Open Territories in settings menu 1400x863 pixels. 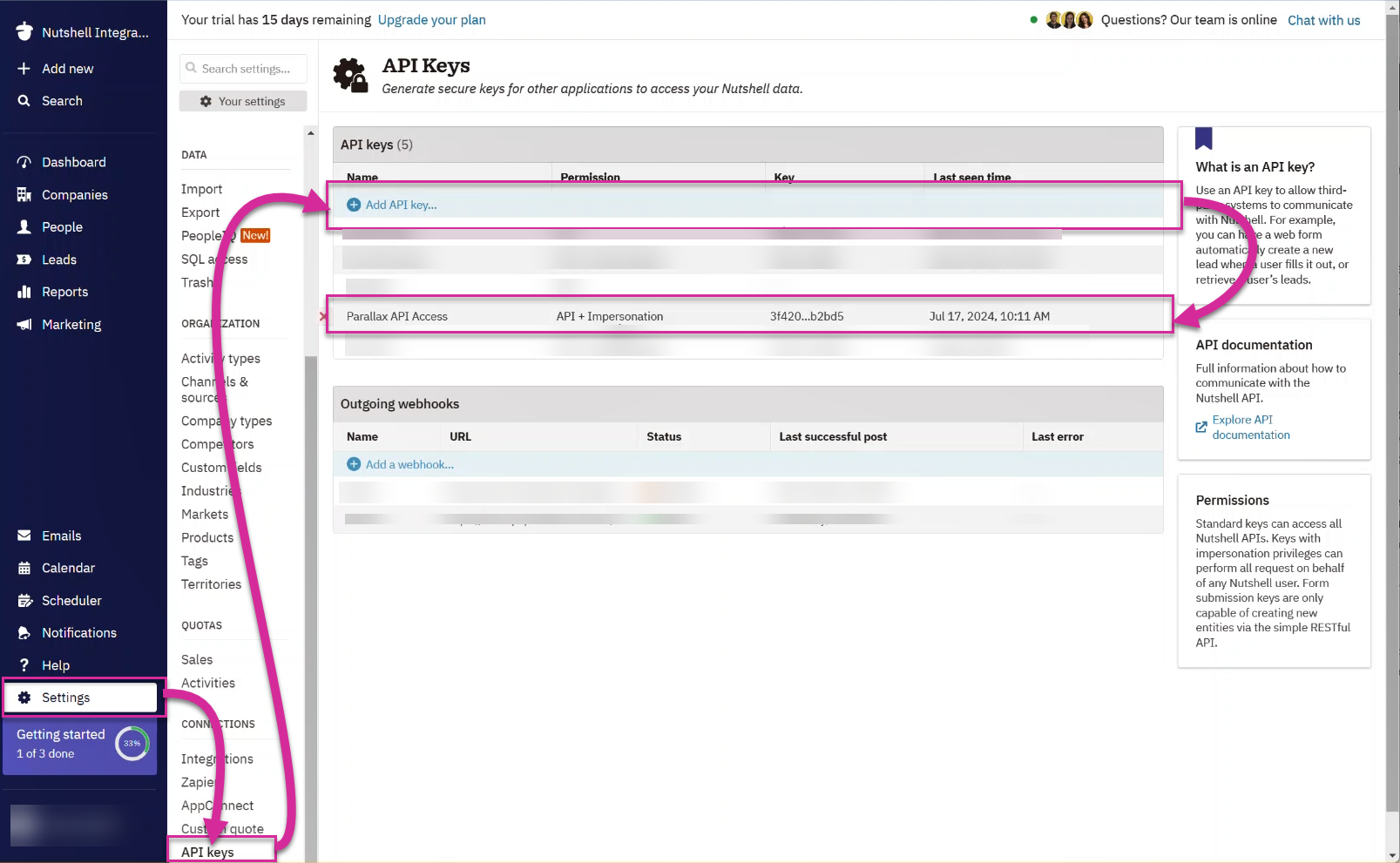click(x=211, y=584)
